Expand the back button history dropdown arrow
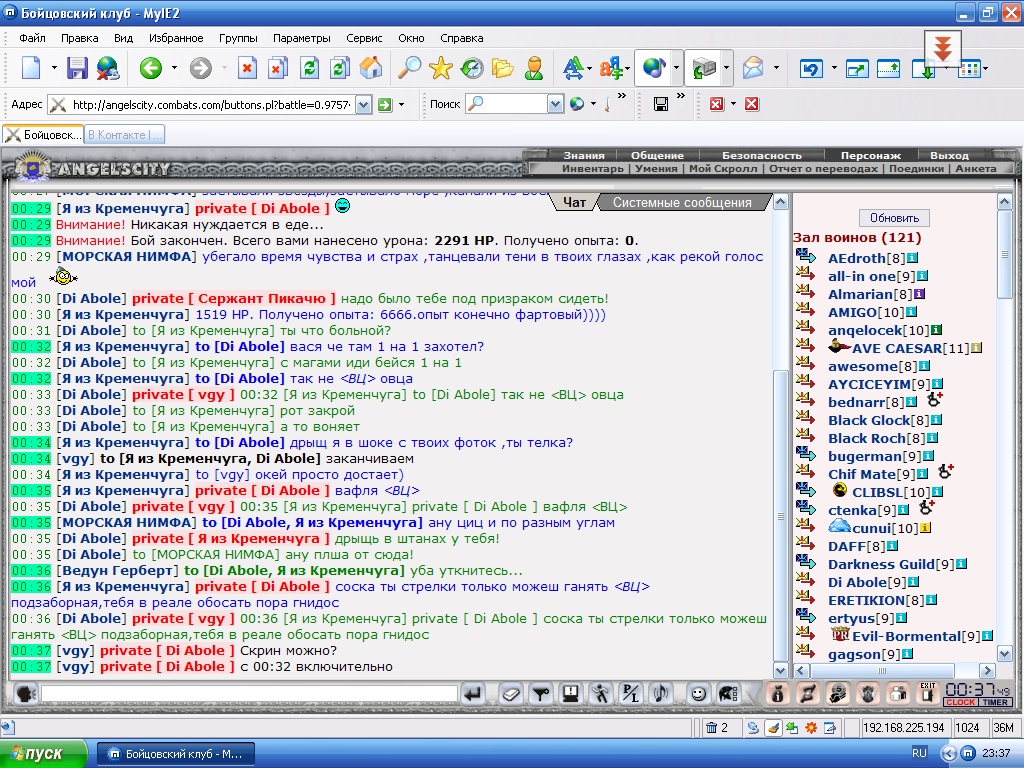This screenshot has width=1024, height=768. [x=174, y=67]
